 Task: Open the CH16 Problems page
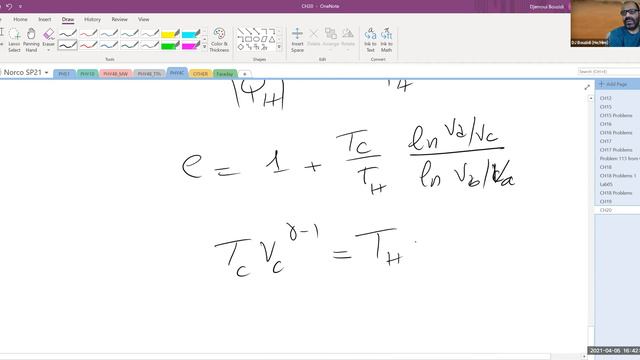(x=616, y=133)
